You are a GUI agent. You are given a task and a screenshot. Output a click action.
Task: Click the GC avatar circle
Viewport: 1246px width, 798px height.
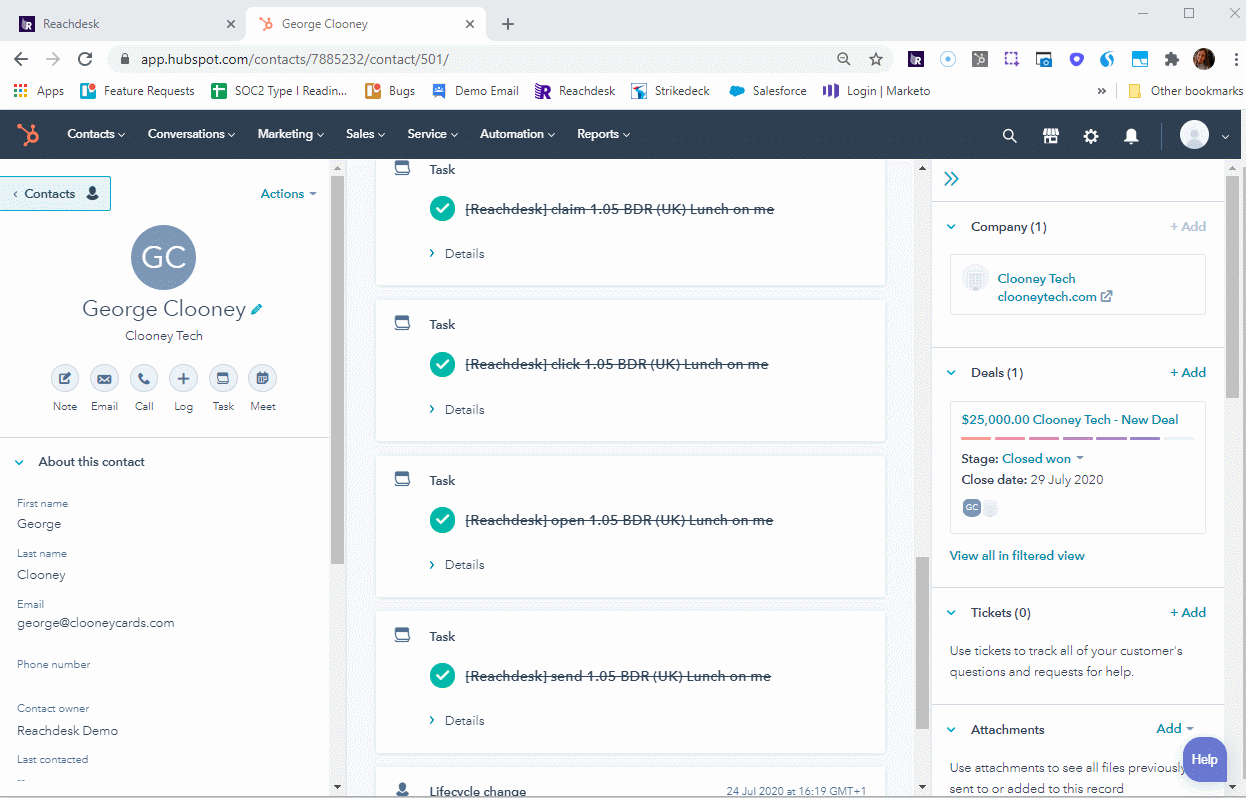pos(164,257)
